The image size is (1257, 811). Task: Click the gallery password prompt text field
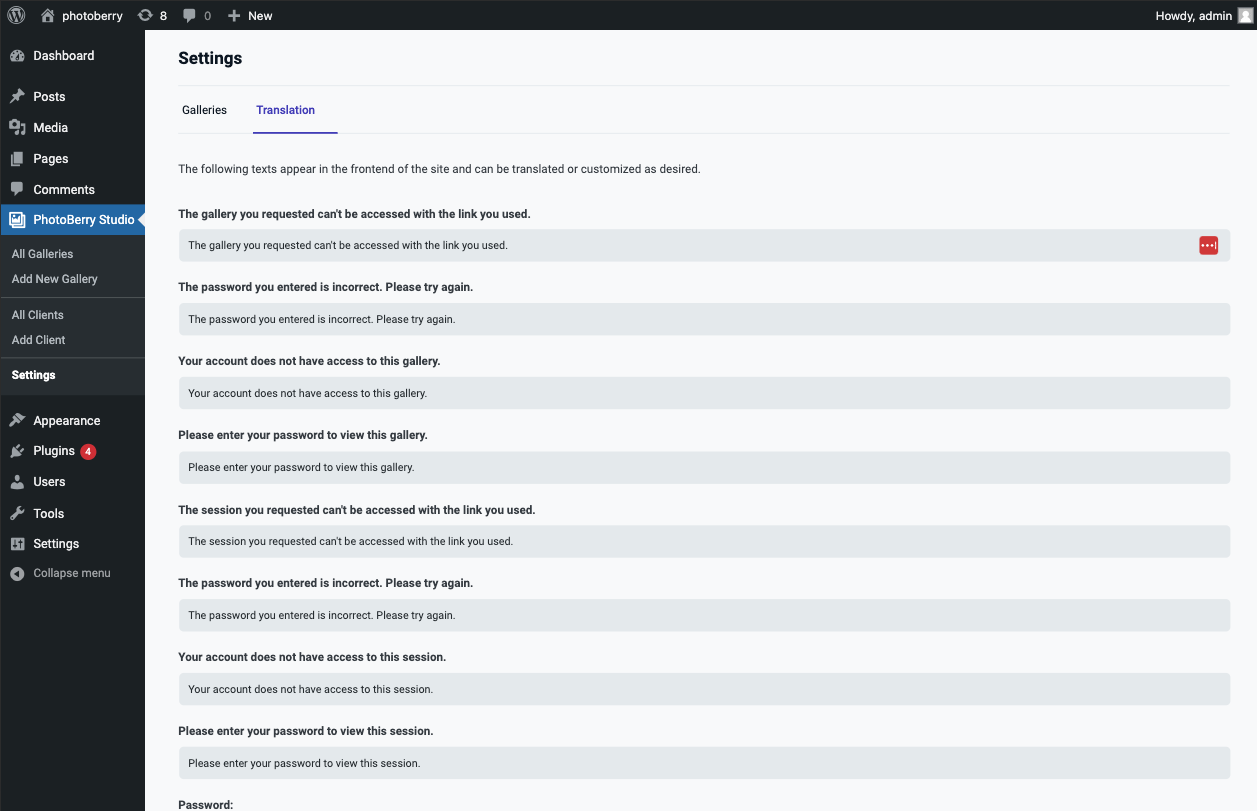pyautogui.click(x=703, y=467)
